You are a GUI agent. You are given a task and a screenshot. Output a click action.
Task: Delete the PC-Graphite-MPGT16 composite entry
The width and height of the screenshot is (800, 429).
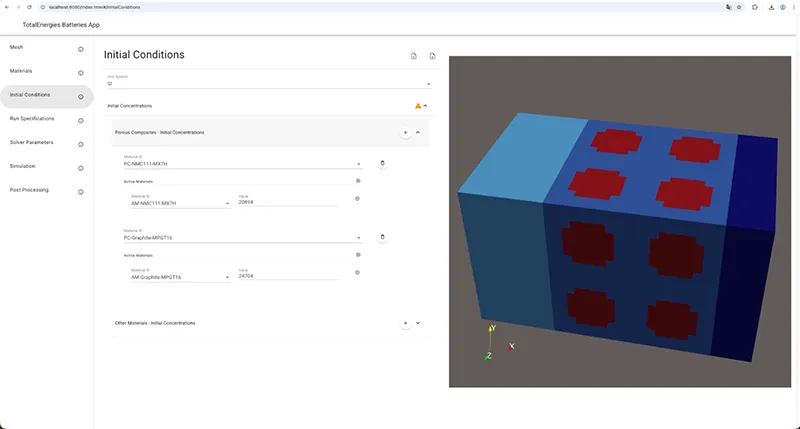point(382,237)
